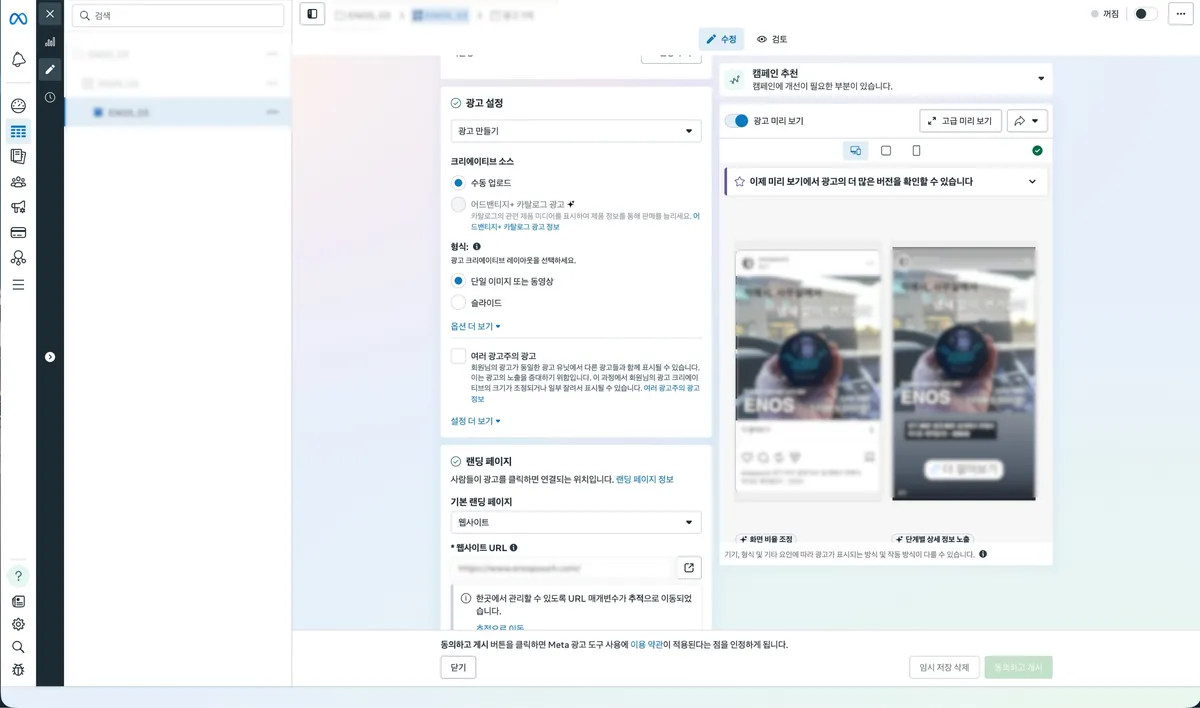Viewport: 1200px width, 708px height.
Task: Open the all tools hamburger menu
Action: tap(18, 284)
